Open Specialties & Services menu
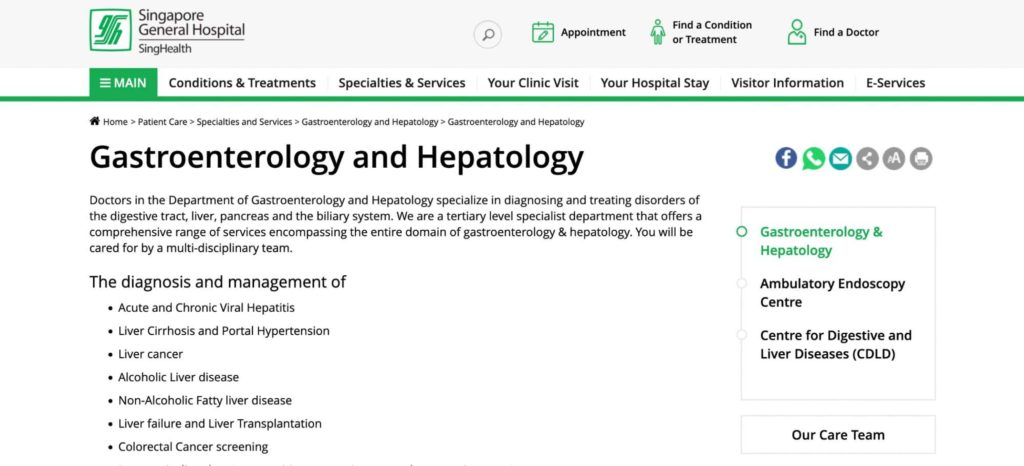 401,83
